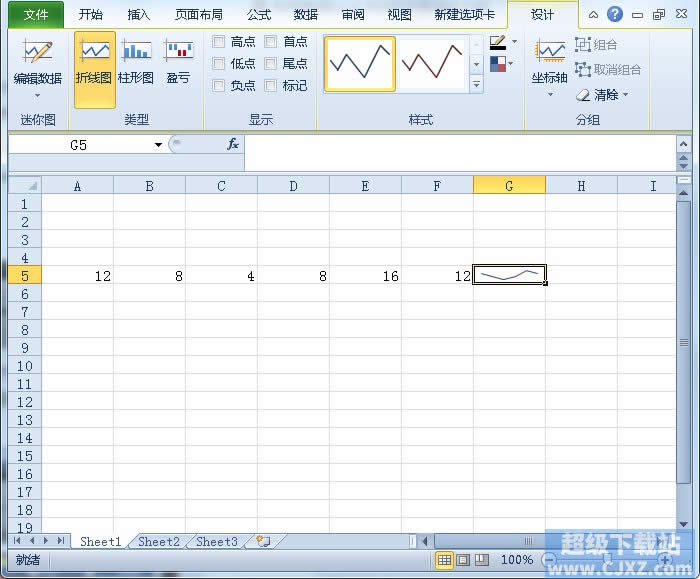Click the fx insert function icon
This screenshot has width=700, height=579.
(233, 145)
